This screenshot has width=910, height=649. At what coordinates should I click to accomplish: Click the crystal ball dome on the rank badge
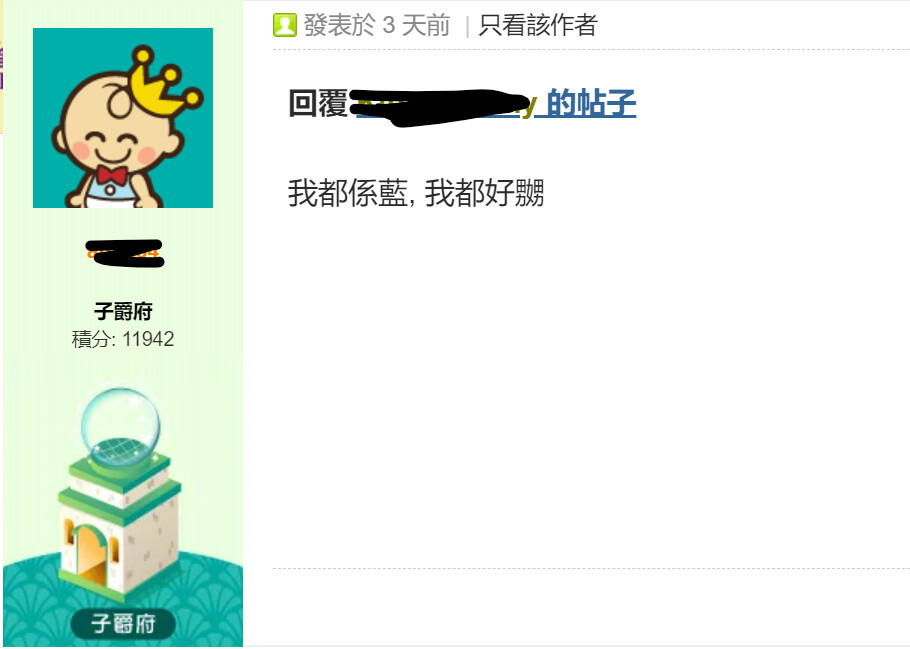pos(120,427)
